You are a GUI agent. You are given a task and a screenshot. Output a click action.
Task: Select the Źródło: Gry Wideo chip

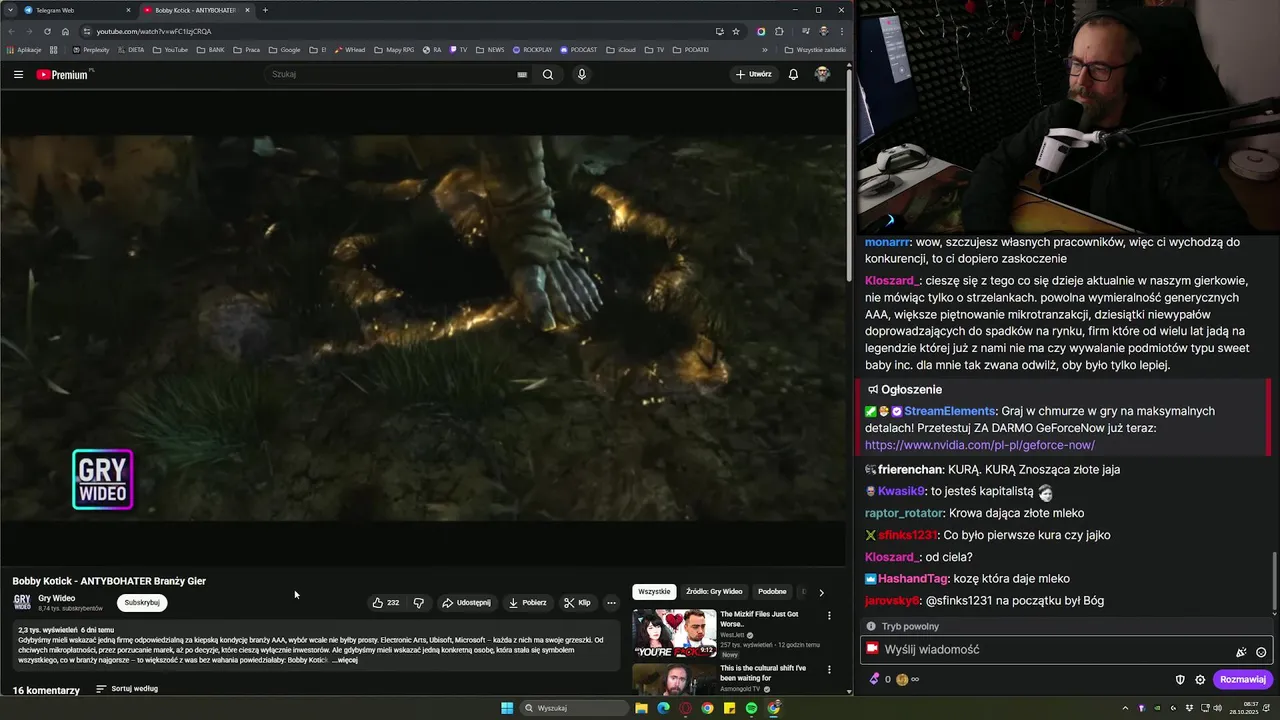(x=714, y=592)
